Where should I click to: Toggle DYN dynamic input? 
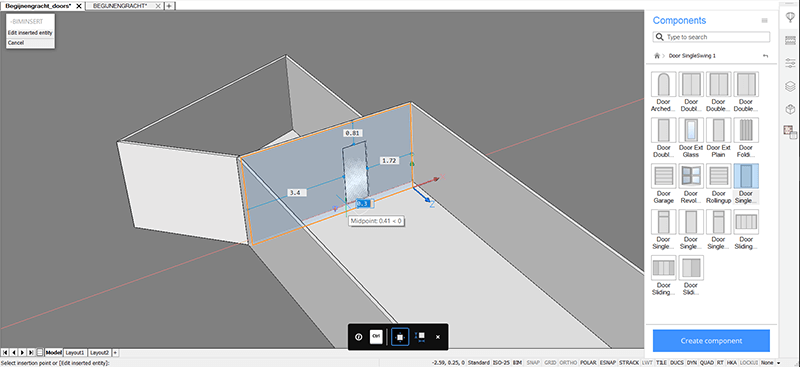tap(692, 362)
